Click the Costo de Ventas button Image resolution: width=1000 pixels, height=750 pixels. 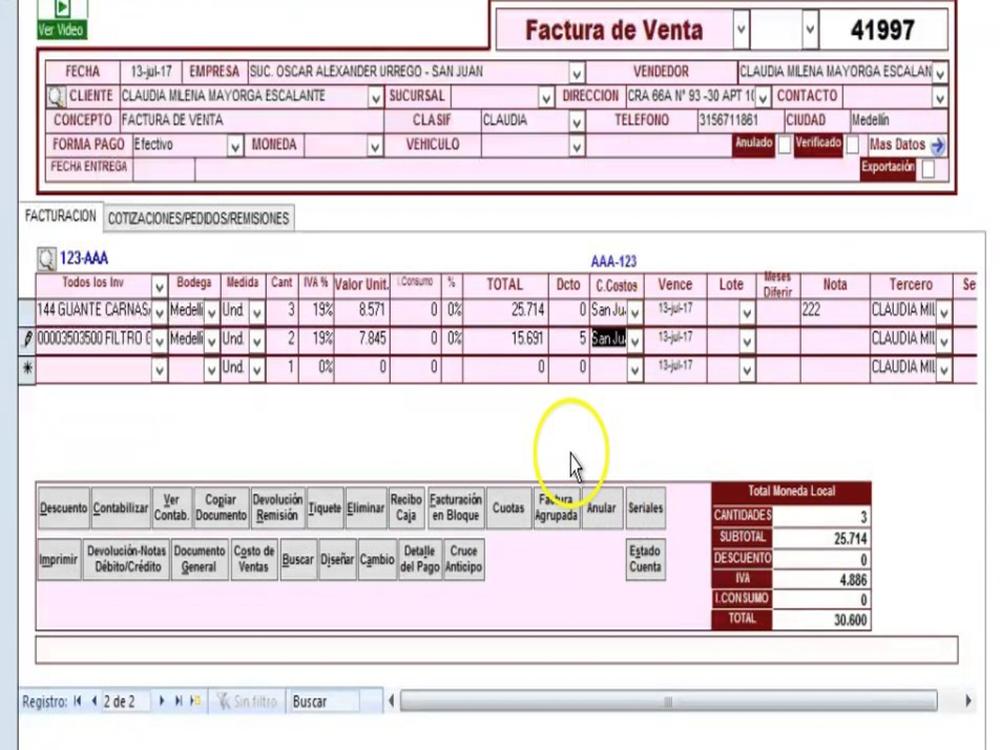click(254, 559)
